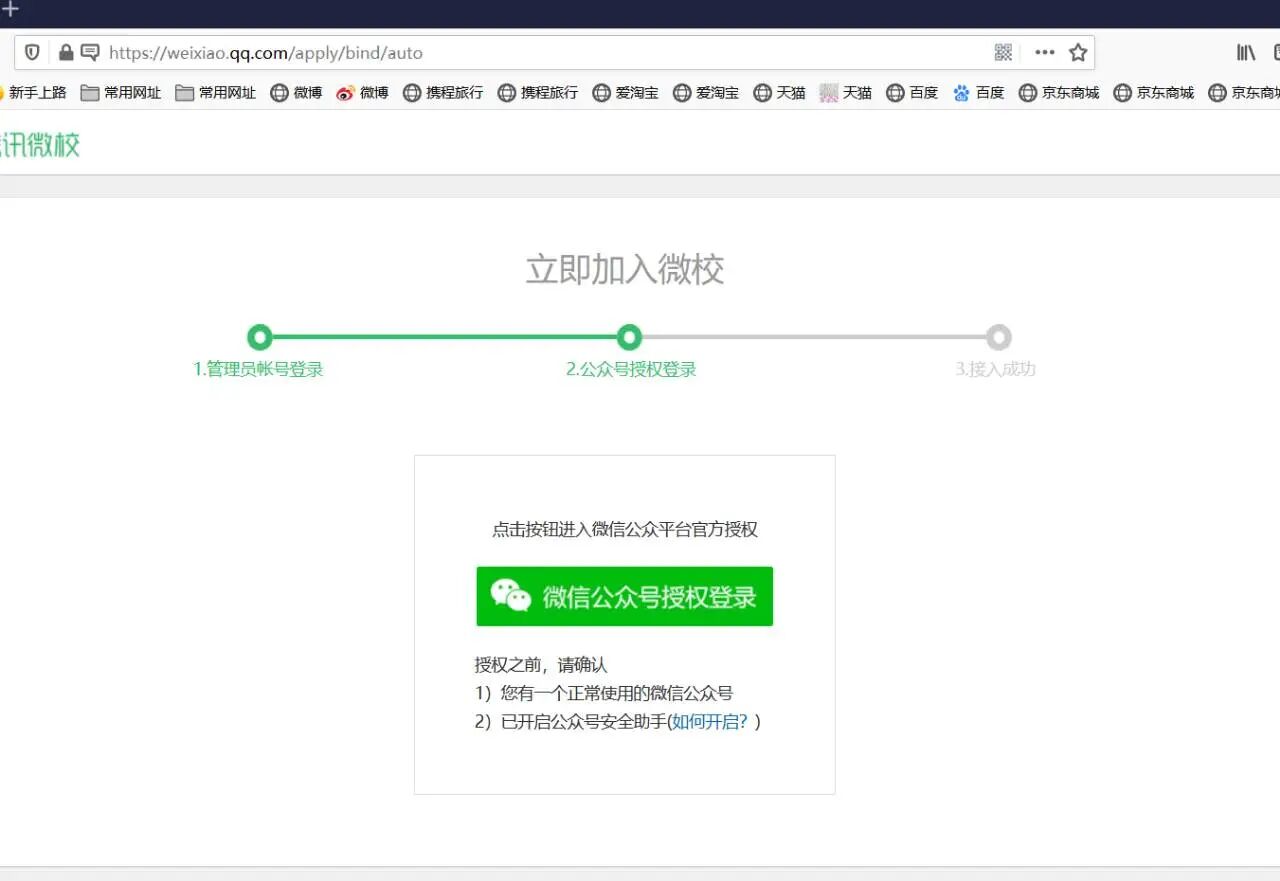
Task: Click text 您有一个正常使用的微信公众号
Action: (x=617, y=693)
